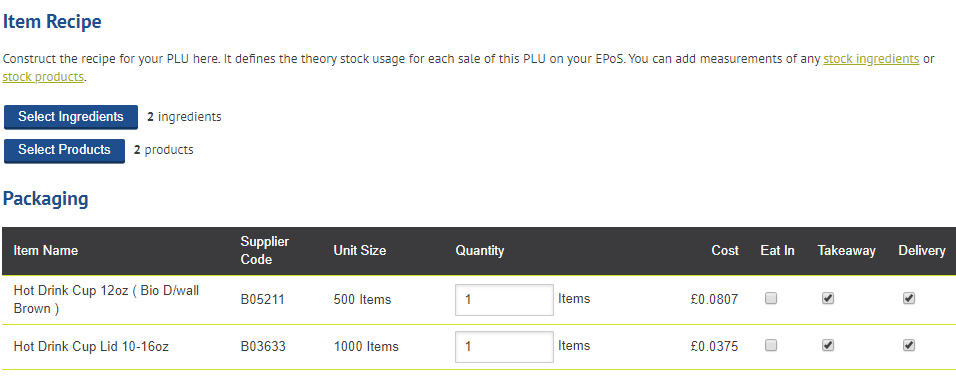Tick Eat In for Hot Drink Cup Lid

[771, 346]
